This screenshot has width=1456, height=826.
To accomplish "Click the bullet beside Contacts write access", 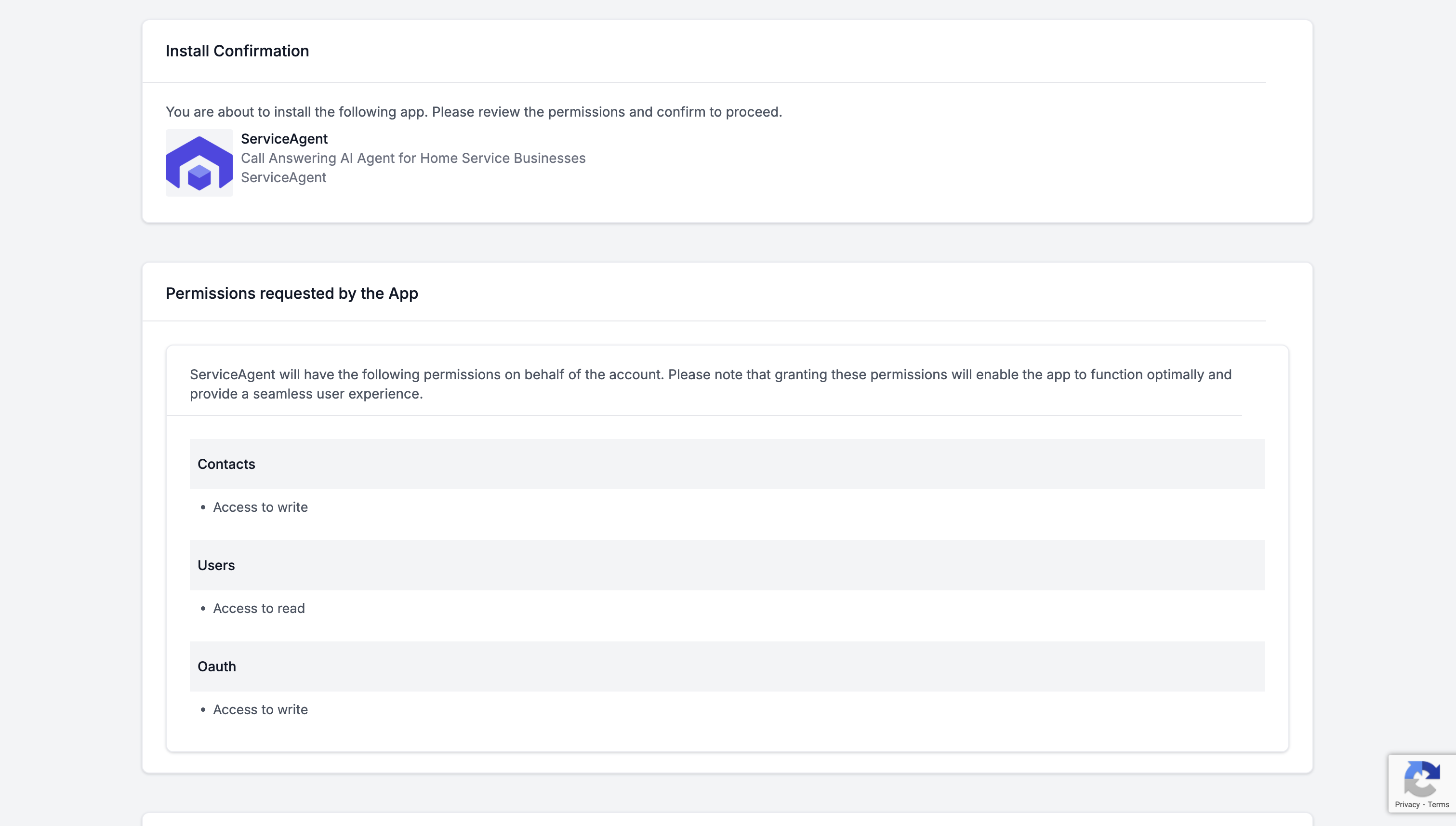I will point(203,507).
